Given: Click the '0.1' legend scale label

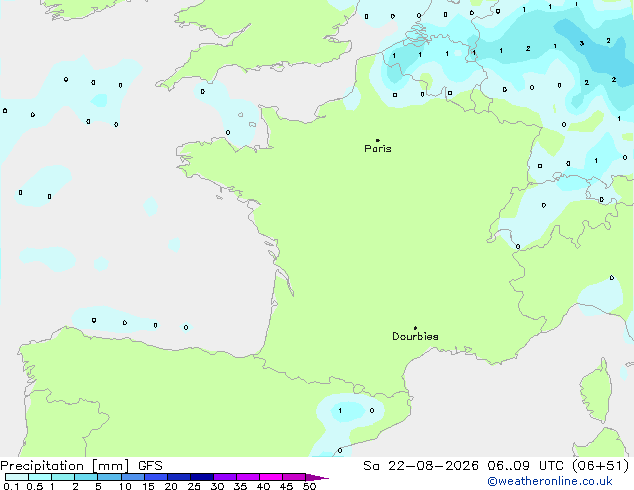Looking at the screenshot, I should (11, 486).
